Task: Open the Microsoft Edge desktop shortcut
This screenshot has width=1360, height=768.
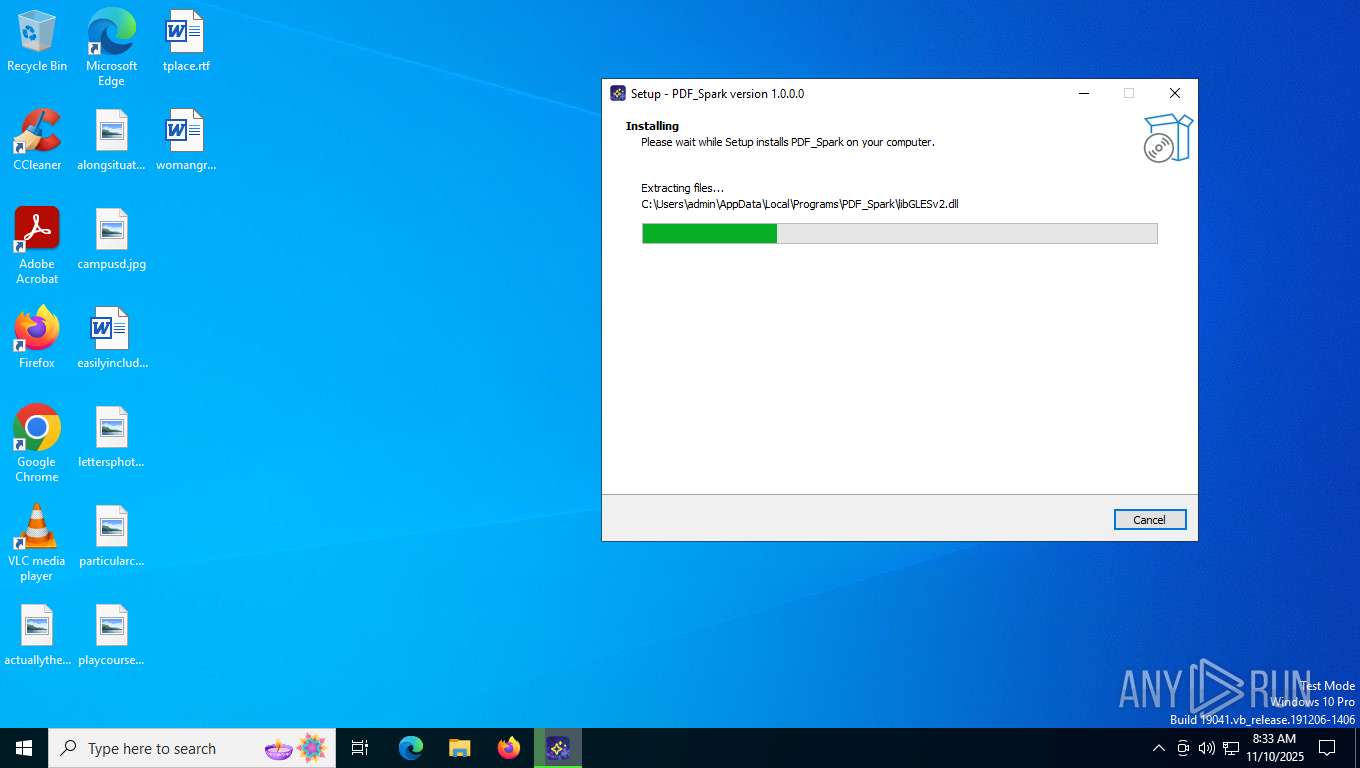Action: (111, 48)
